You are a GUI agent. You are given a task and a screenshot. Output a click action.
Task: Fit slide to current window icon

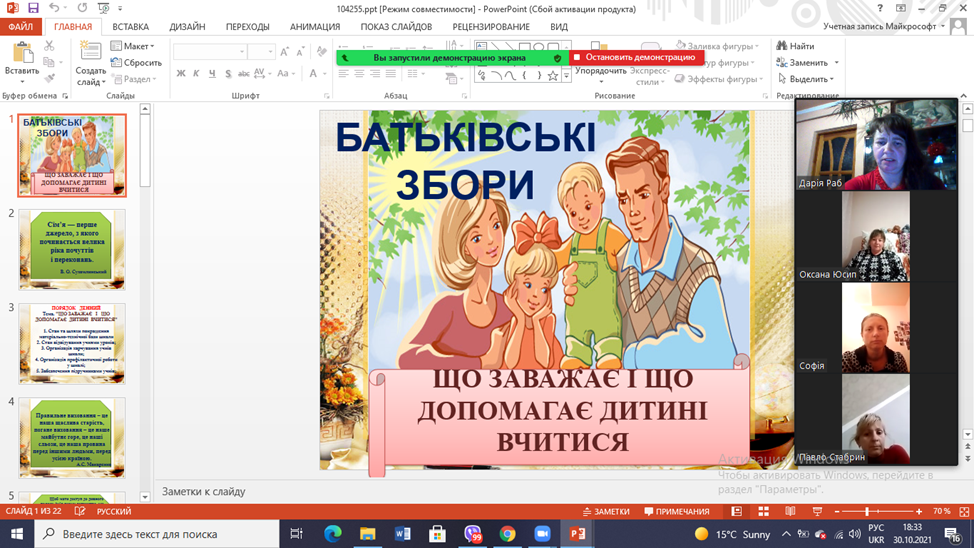point(964,511)
